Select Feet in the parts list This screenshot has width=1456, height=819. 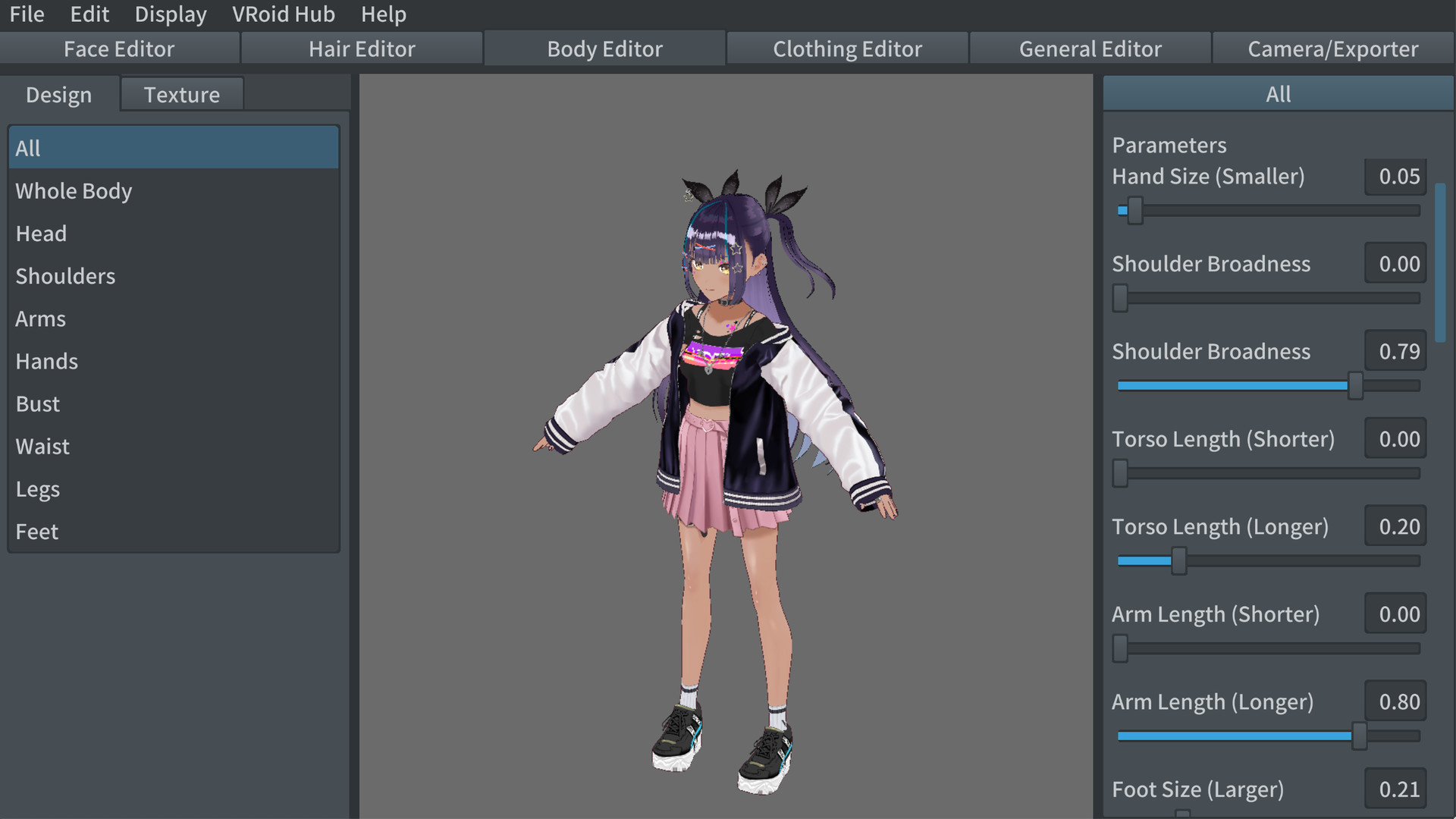point(36,531)
